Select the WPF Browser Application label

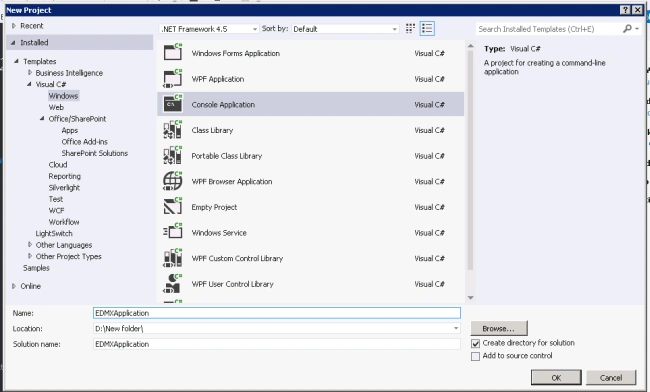pos(232,181)
